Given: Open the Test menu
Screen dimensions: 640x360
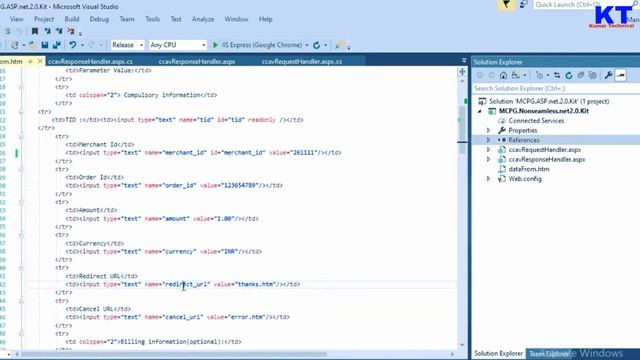Looking at the screenshot, I should (176, 19).
